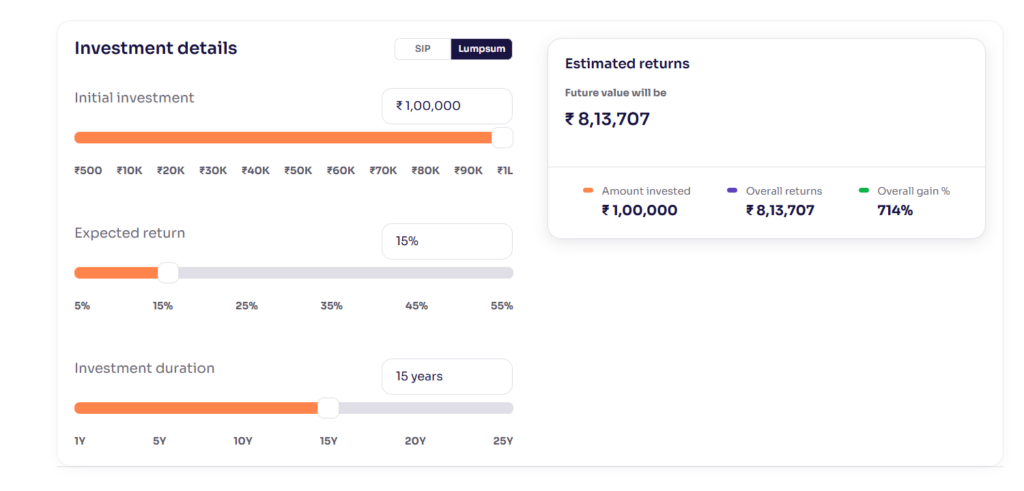The image size is (1024, 491).
Task: Click the ₹50K mark on investment scale
Action: (x=298, y=171)
